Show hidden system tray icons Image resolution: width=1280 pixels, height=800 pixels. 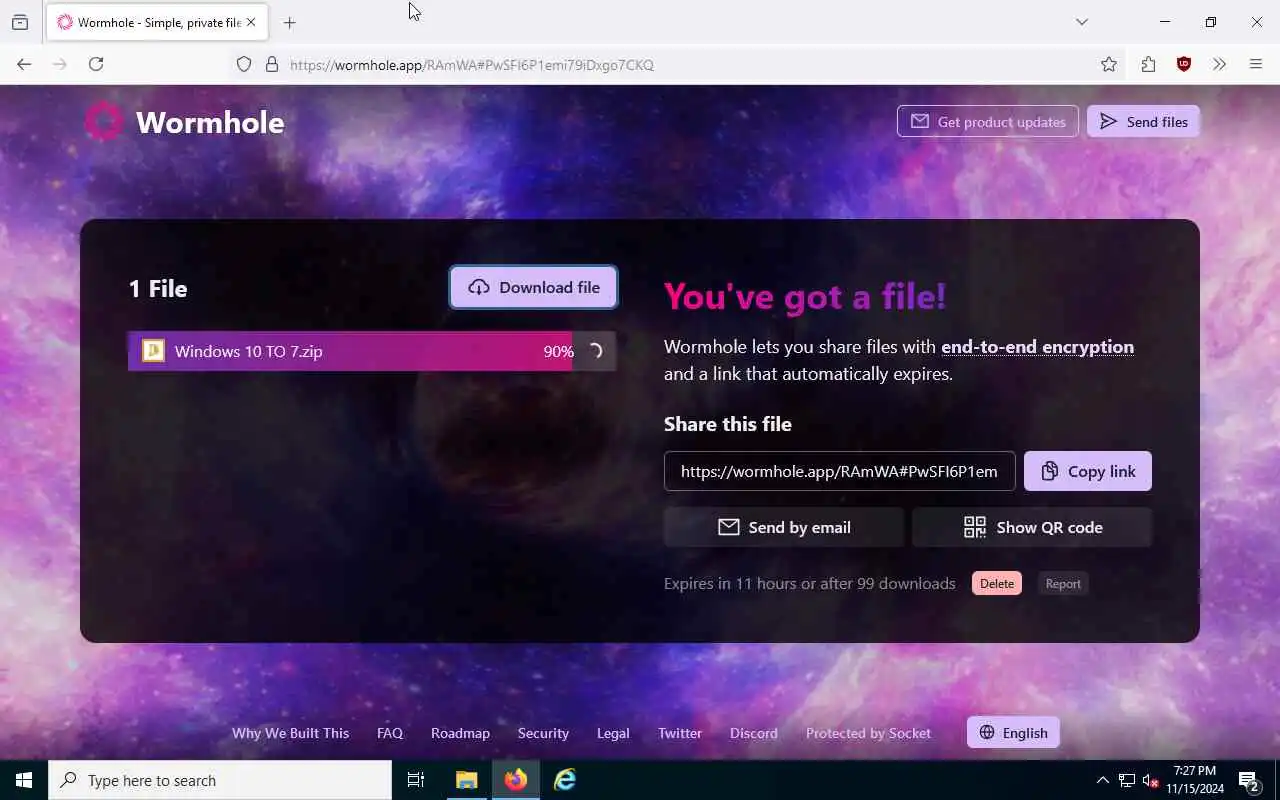pos(1103,780)
